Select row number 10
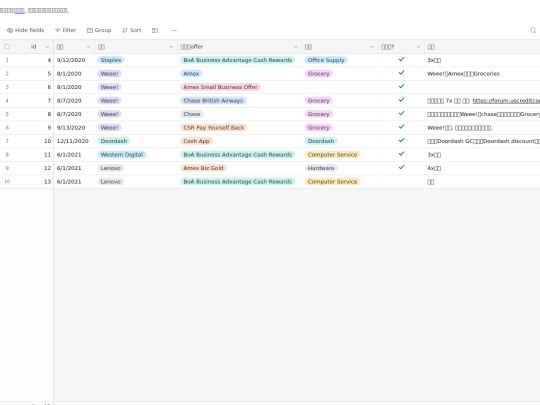This screenshot has height=405, width=540. tap(7, 181)
